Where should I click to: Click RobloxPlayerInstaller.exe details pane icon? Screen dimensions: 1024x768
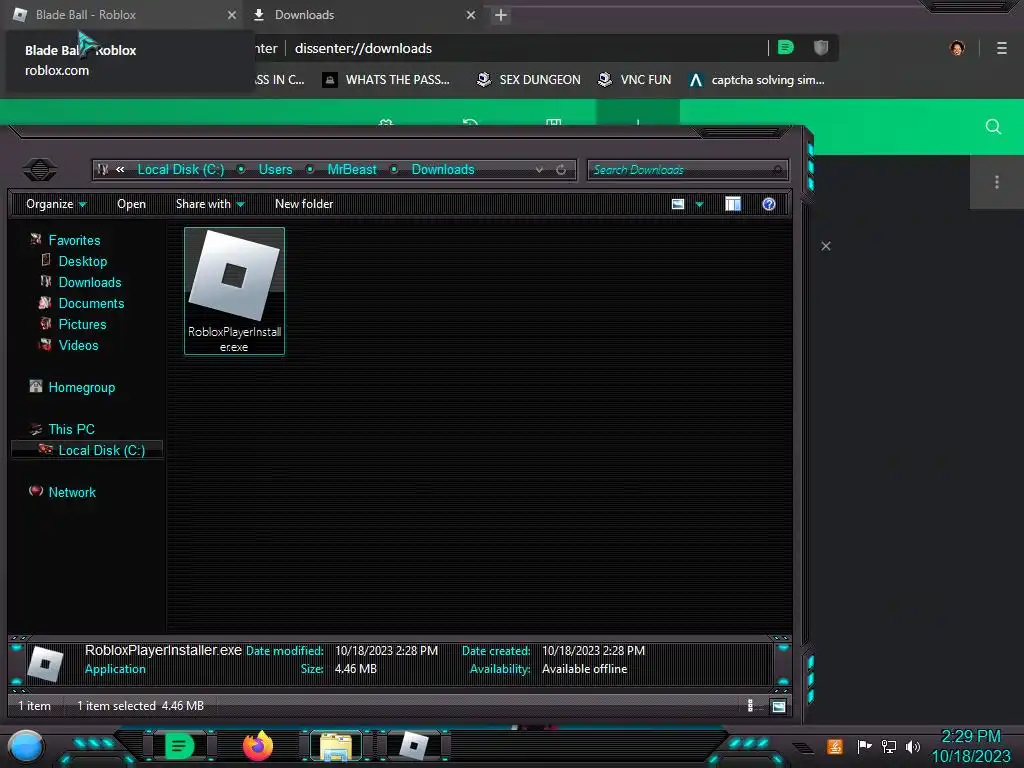(45, 664)
